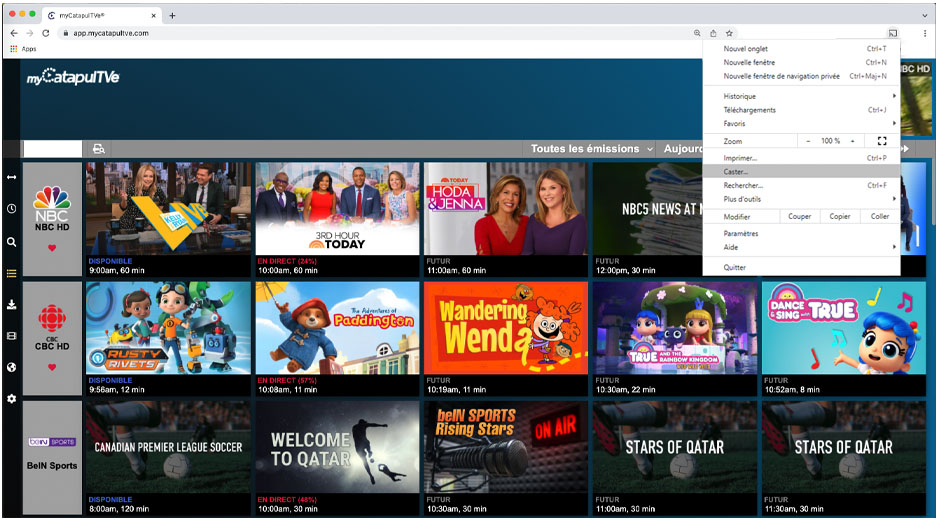
Task: Click the fullscreen icon in Zoom row
Action: coord(882,141)
